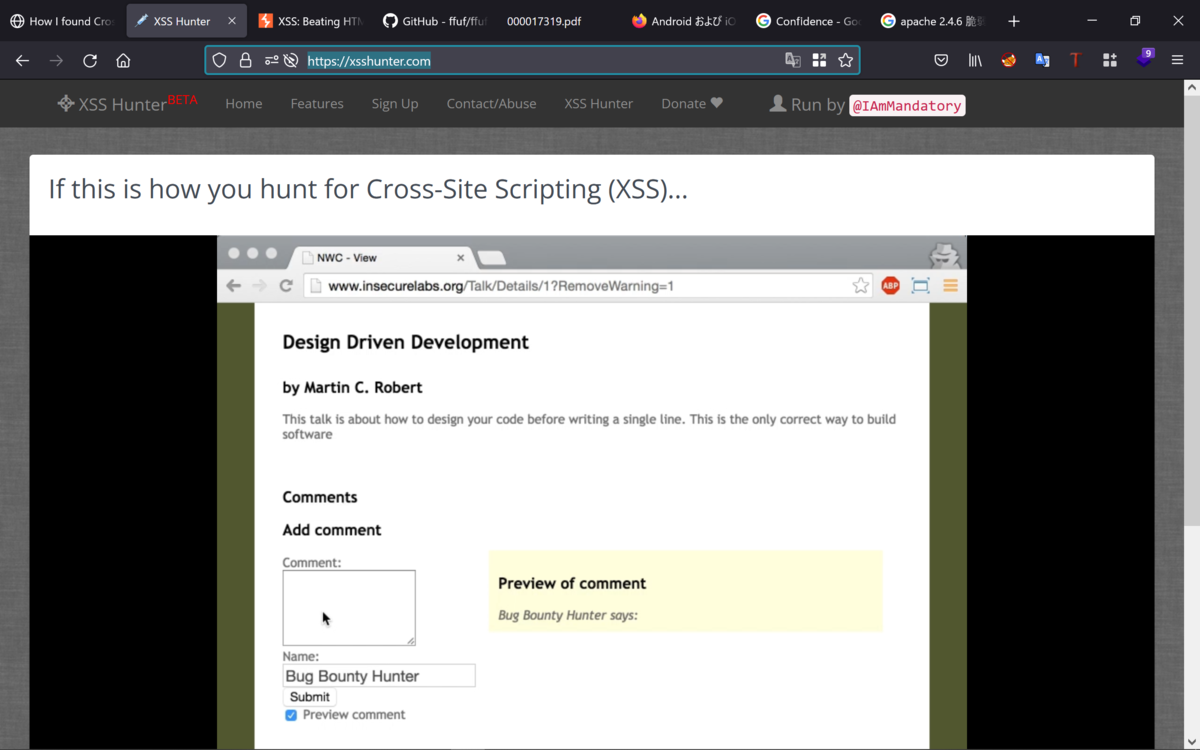Click the Submit button in demo

(310, 697)
